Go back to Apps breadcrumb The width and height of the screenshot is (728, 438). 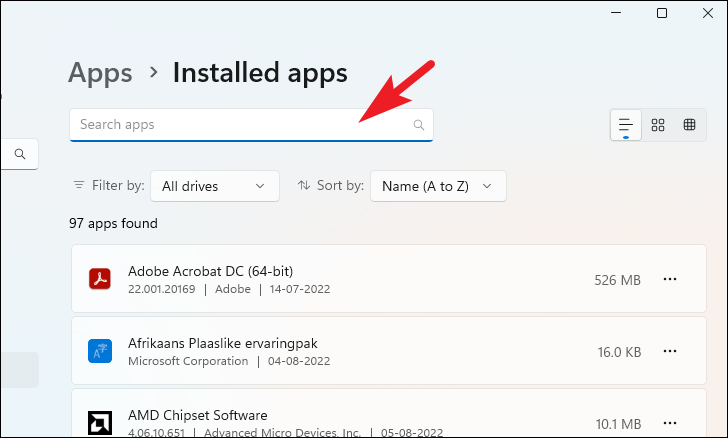pos(100,73)
